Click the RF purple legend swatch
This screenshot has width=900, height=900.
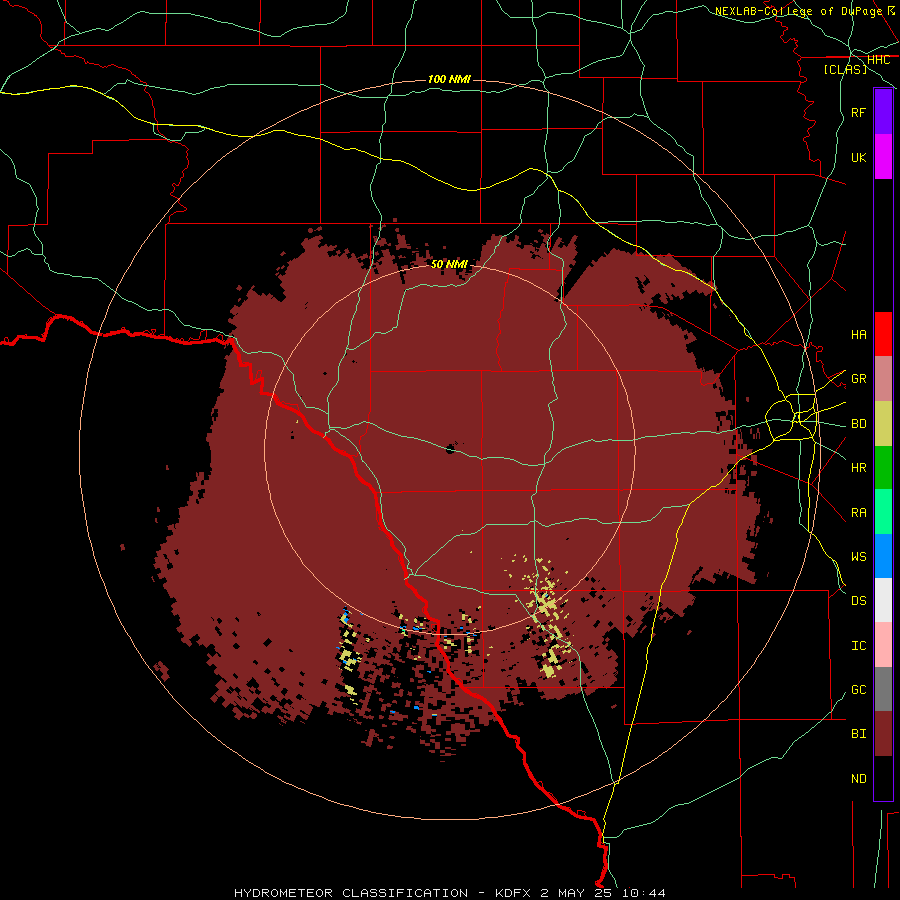tap(883, 112)
